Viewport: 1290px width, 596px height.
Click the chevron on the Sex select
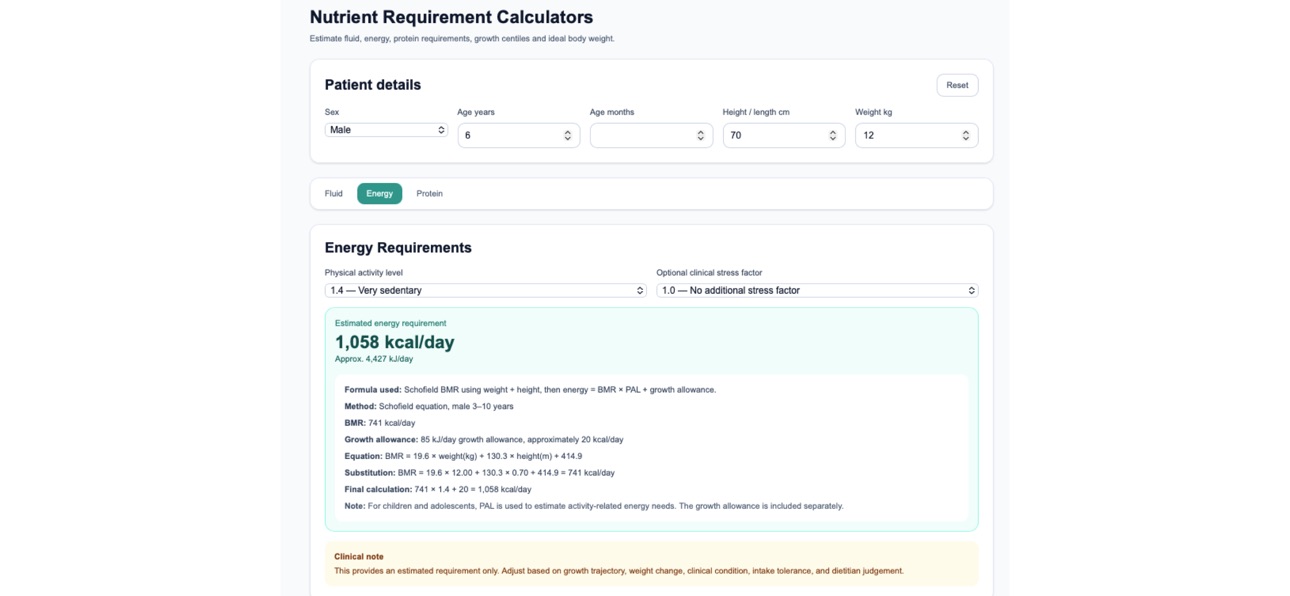441,130
